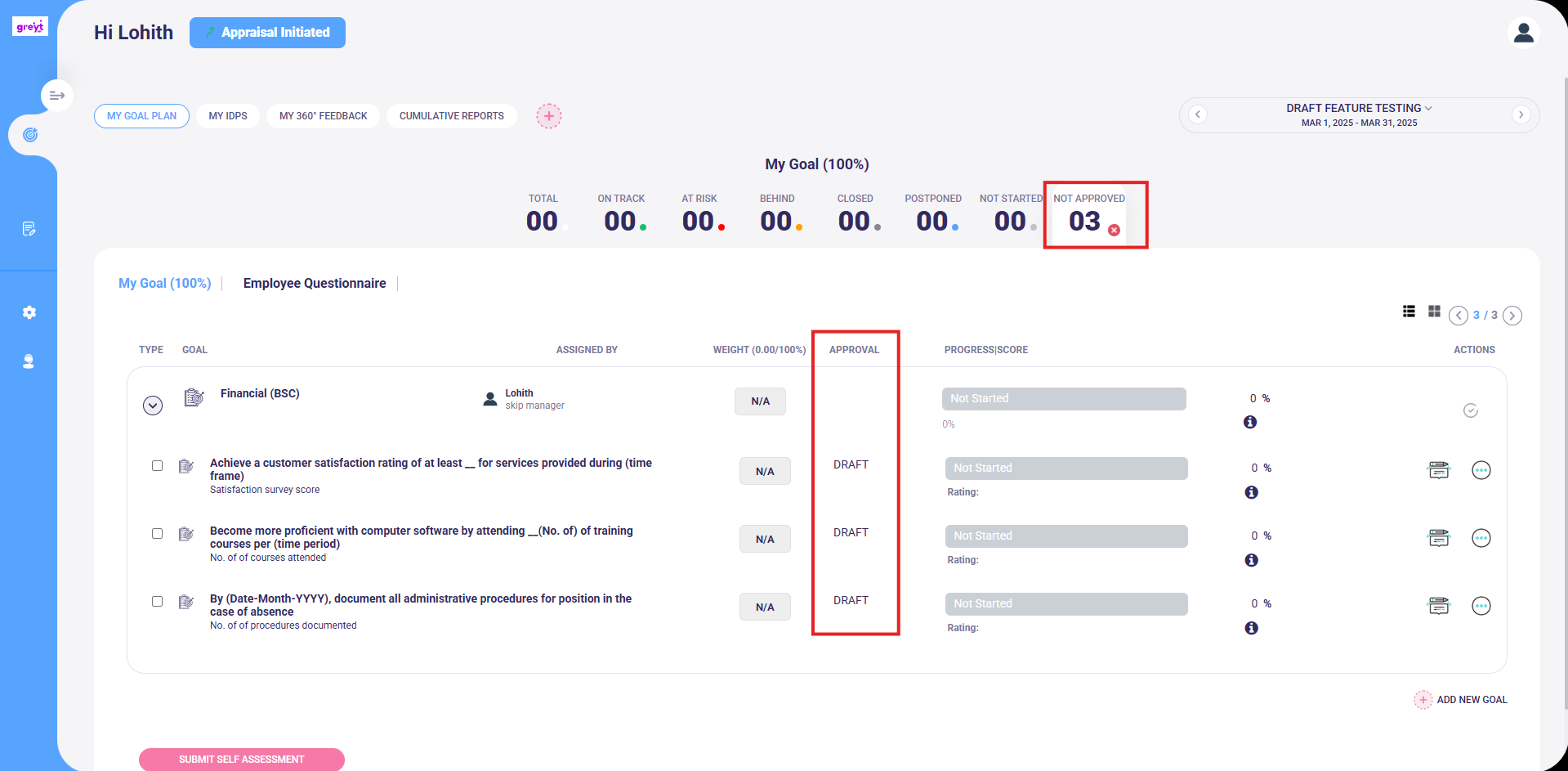Select the computer software proficiency goal checkbox
This screenshot has width=1568, height=771.
157,533
